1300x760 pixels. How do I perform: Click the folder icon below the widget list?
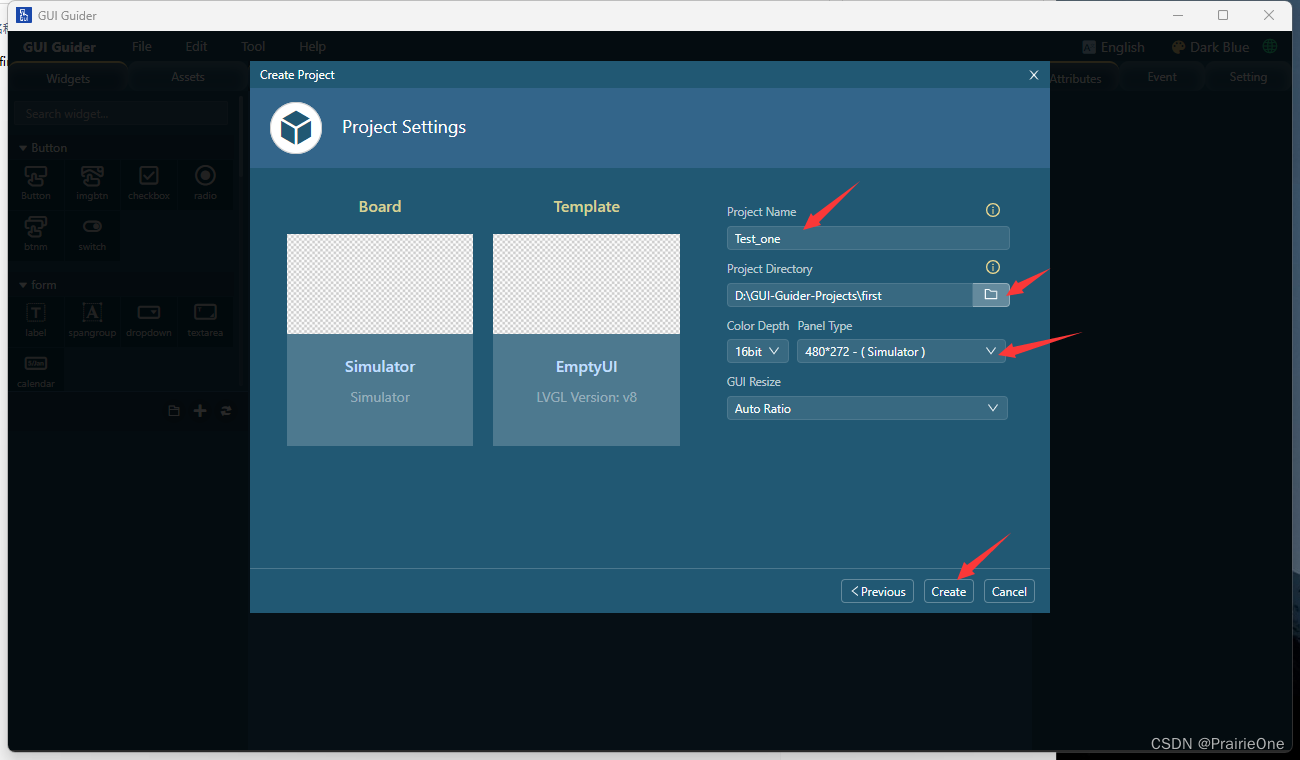tap(174, 411)
